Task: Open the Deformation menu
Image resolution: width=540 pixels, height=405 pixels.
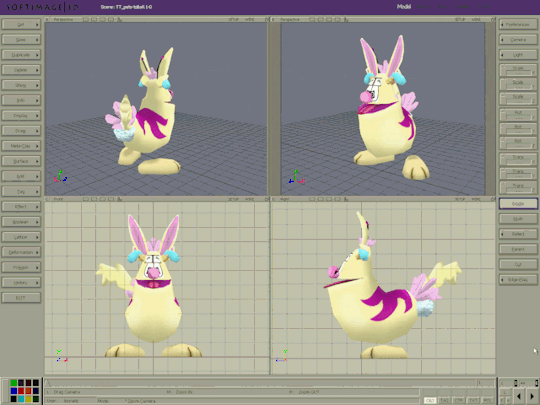Action: point(21,252)
